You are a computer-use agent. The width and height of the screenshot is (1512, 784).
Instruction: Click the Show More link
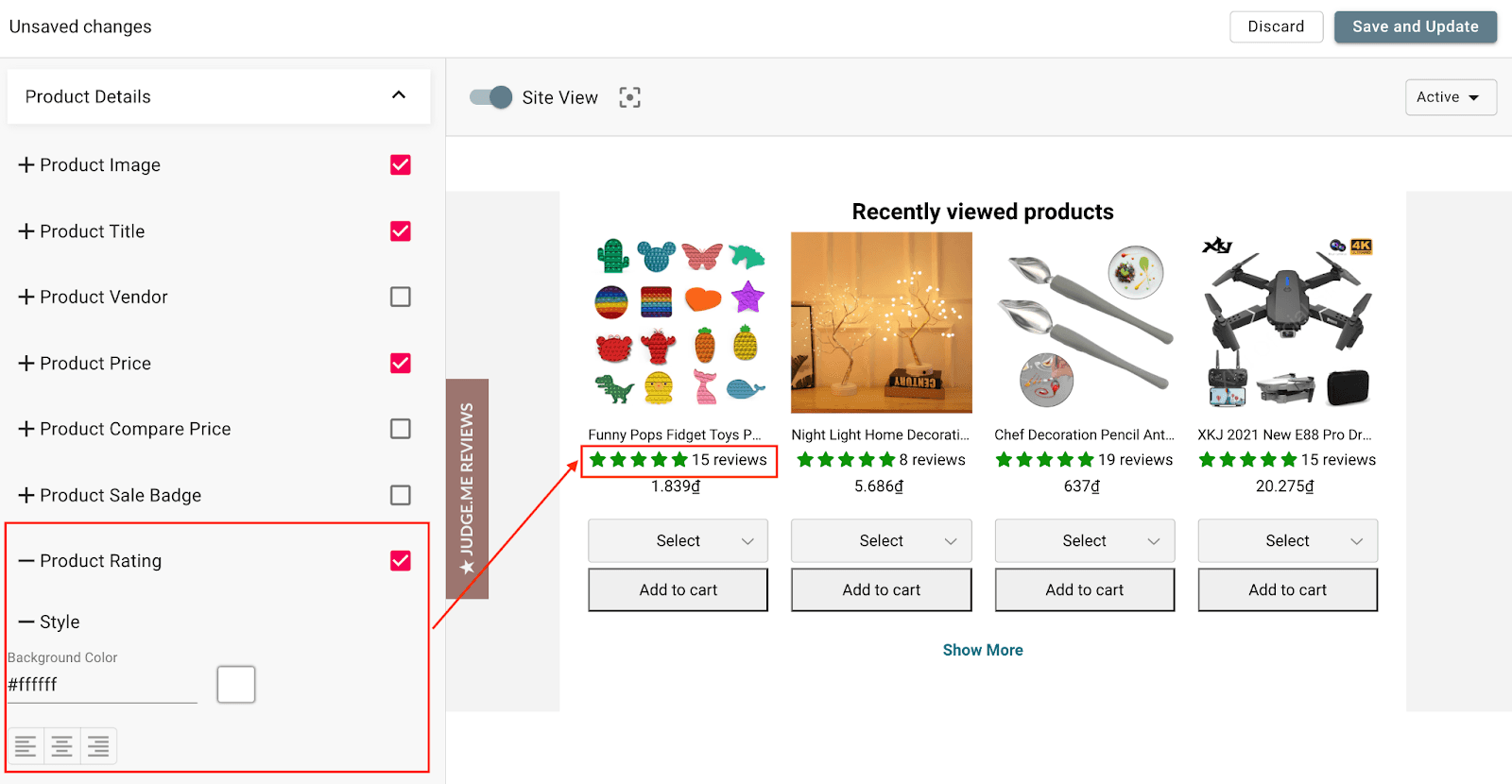click(983, 650)
